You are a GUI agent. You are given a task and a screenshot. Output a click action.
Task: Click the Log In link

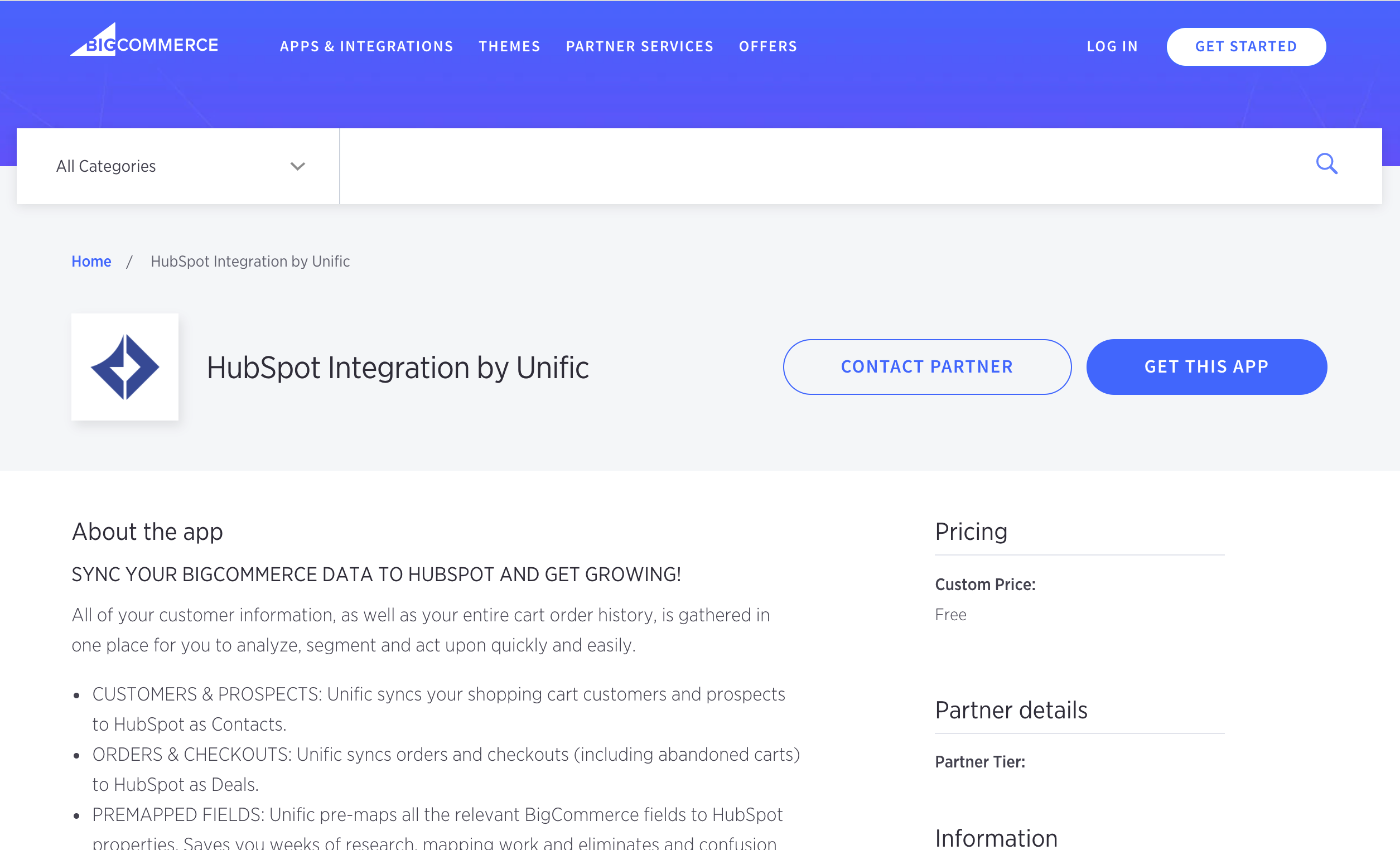1113,47
